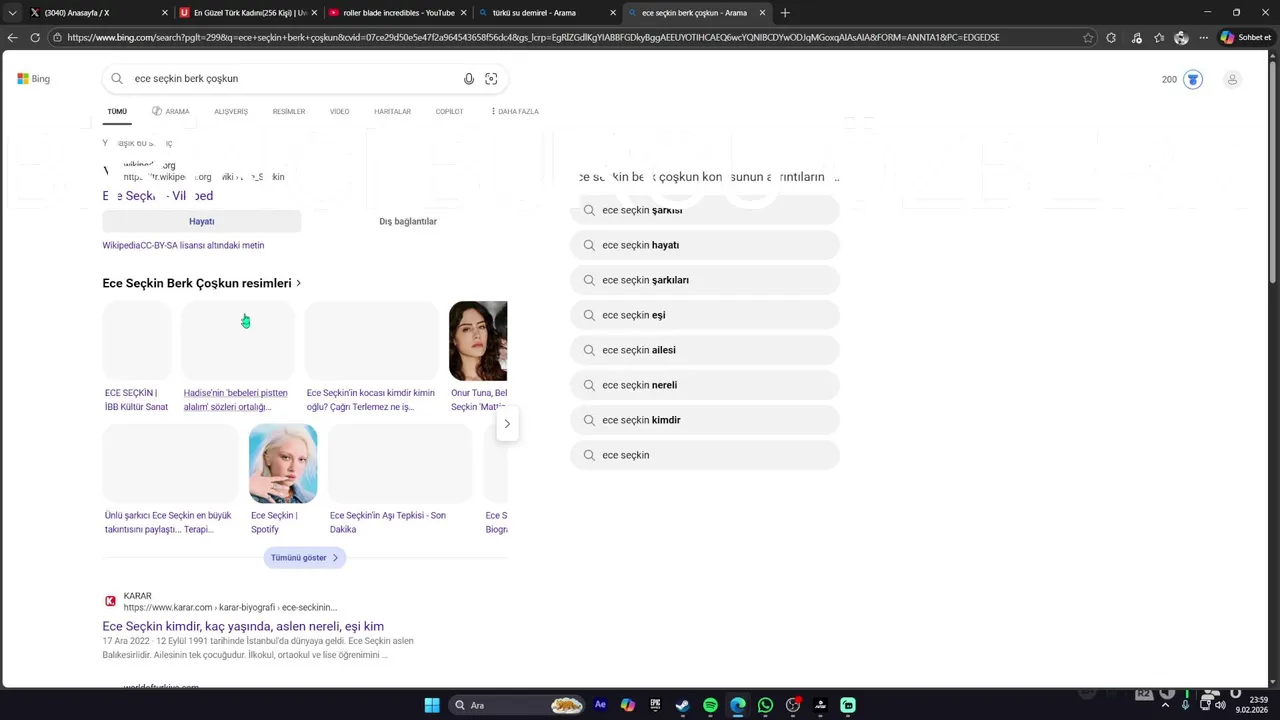
Task: Switch to En Güzel Türk Kadını tab
Action: [246, 13]
